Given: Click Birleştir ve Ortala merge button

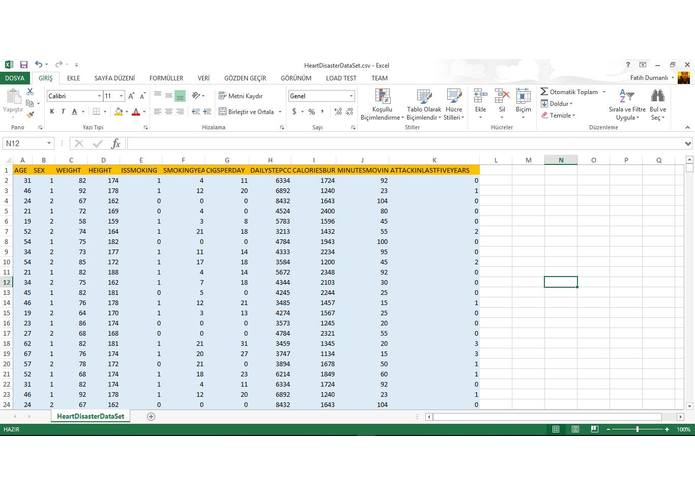Looking at the screenshot, I should (246, 112).
